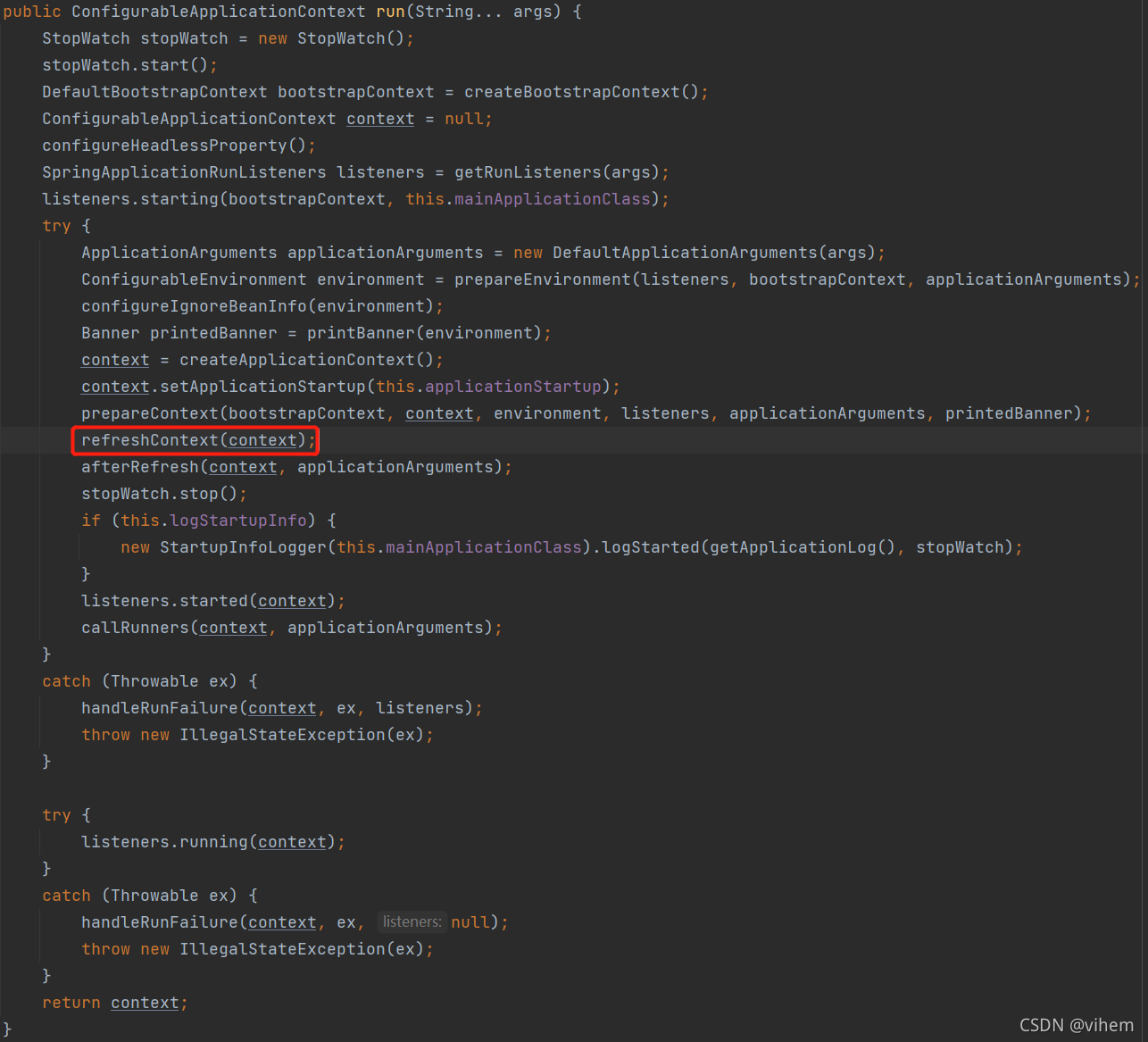Click the start() call on stopWatch
Screen dimensions: 1148x1042
(174, 65)
